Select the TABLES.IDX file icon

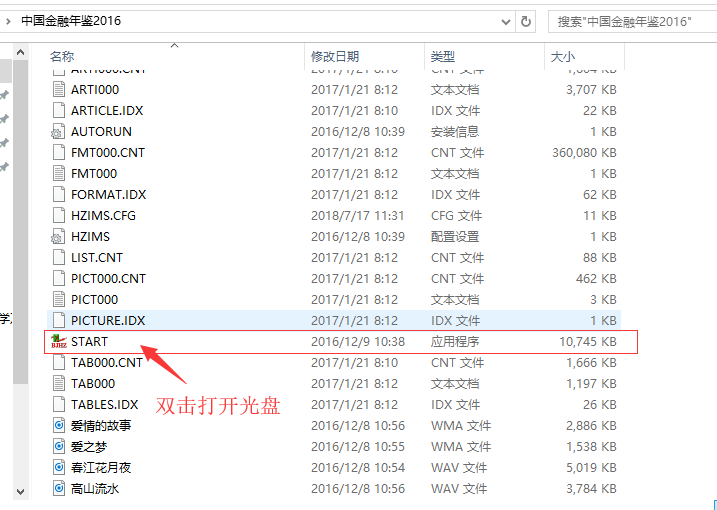59,405
